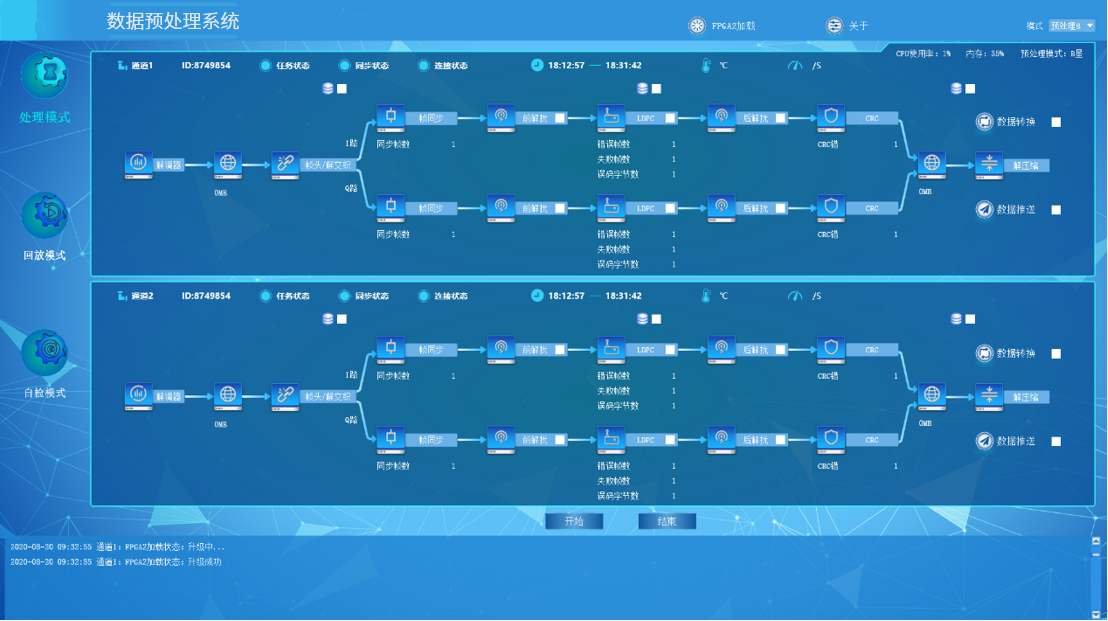Click the 数据推送 icon in 通道1
The image size is (1108, 621).
(985, 210)
